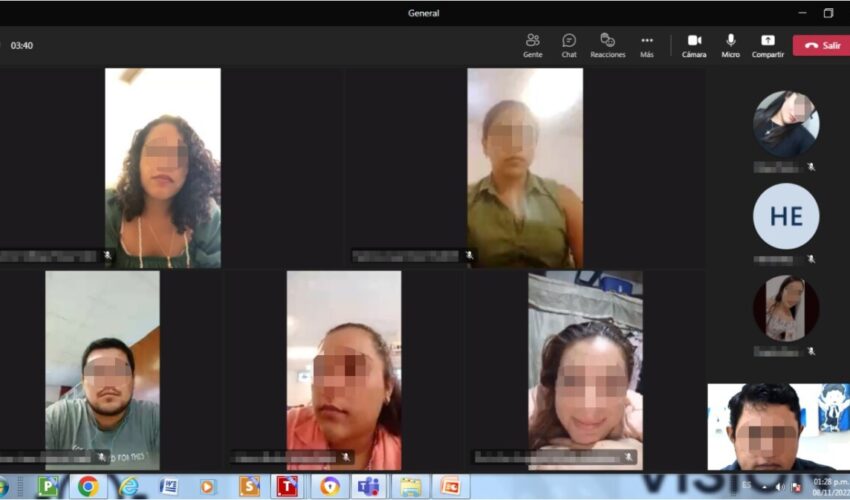Open File Explorer folder on the taskbar

point(411,486)
